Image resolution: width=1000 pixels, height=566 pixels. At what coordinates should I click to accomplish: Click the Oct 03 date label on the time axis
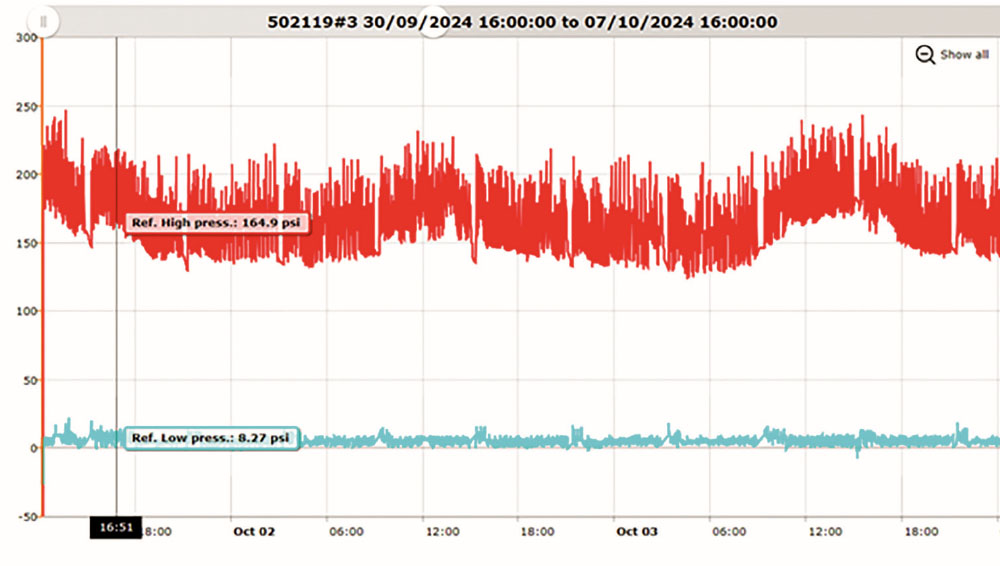(636, 532)
